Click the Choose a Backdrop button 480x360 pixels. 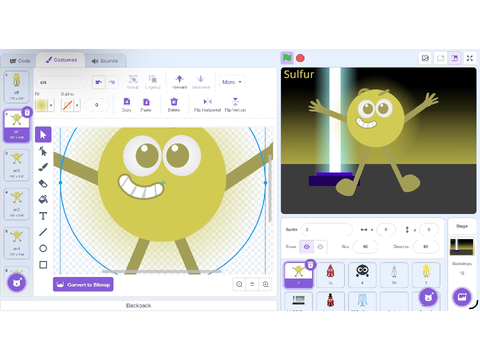click(462, 297)
